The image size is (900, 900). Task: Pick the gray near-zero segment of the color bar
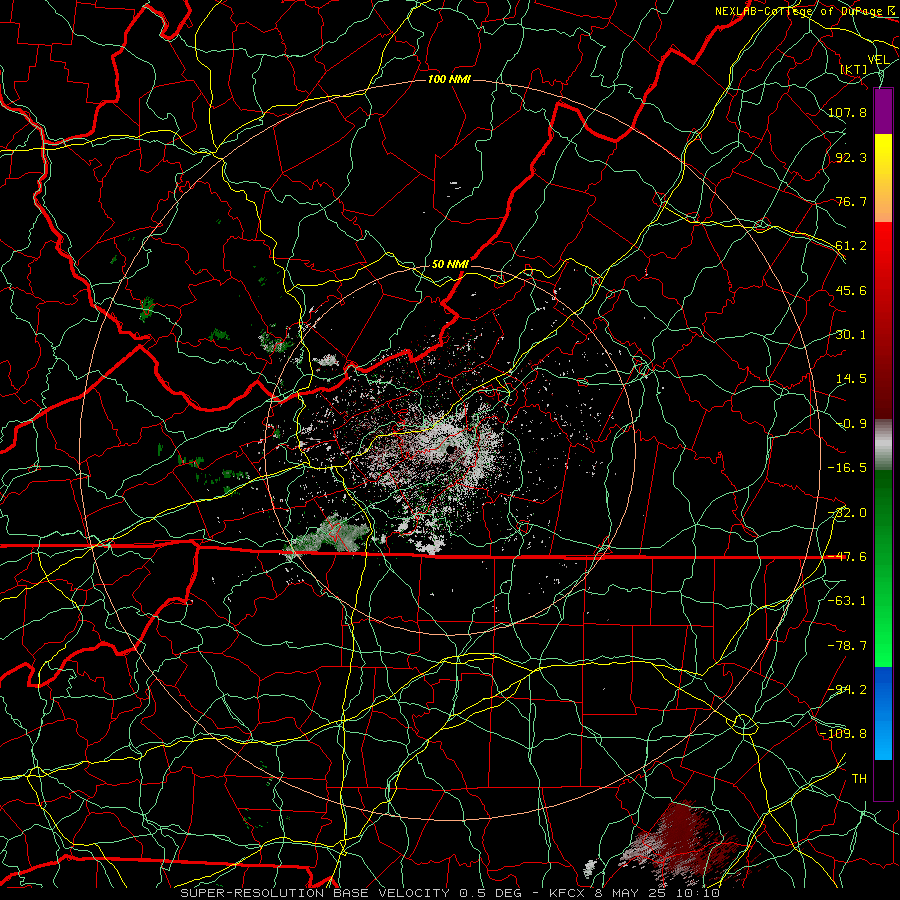point(883,445)
